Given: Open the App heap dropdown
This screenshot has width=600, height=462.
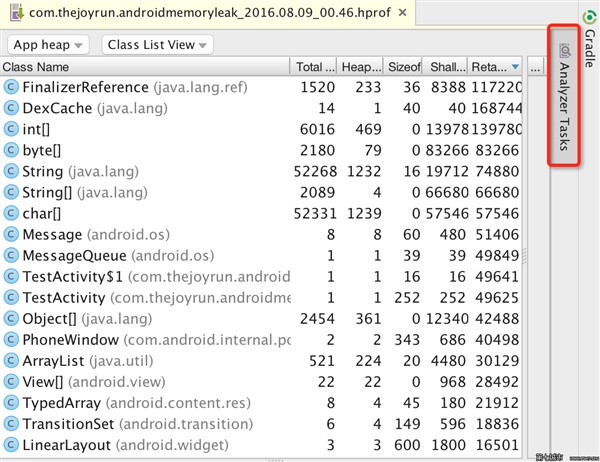Looking at the screenshot, I should tap(48, 45).
